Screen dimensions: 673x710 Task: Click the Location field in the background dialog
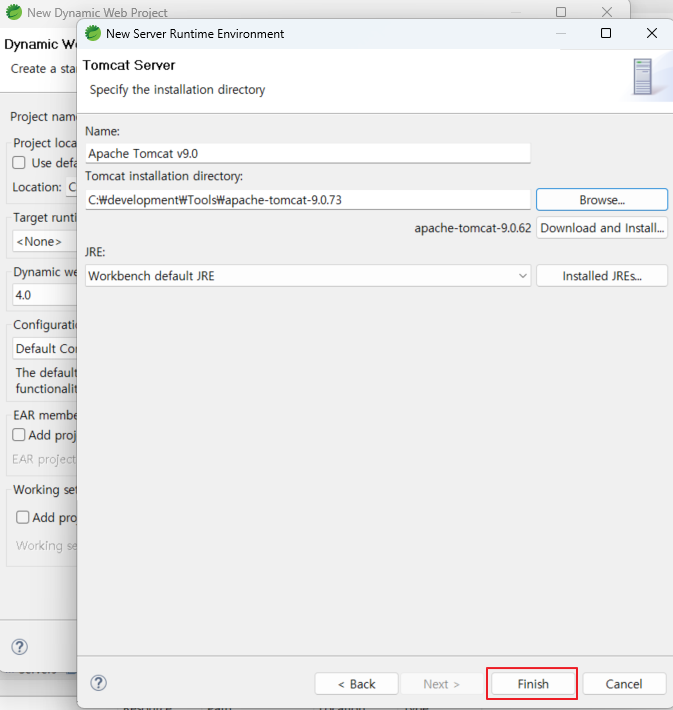point(72,187)
